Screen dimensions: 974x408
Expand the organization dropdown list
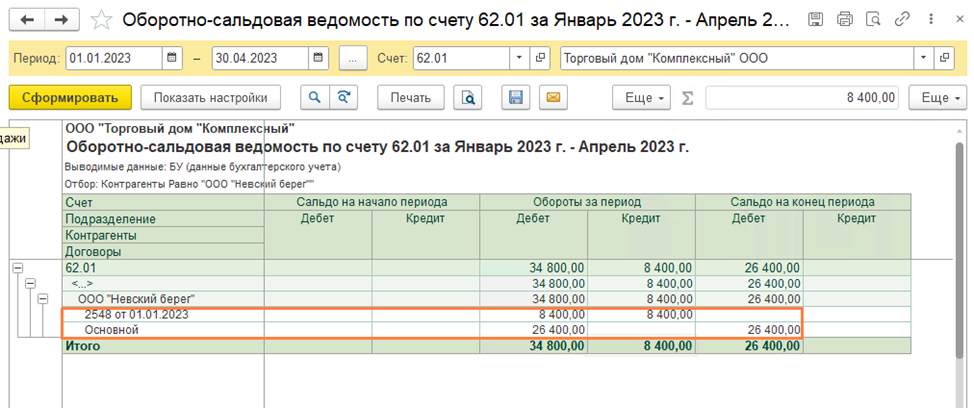[x=922, y=58]
